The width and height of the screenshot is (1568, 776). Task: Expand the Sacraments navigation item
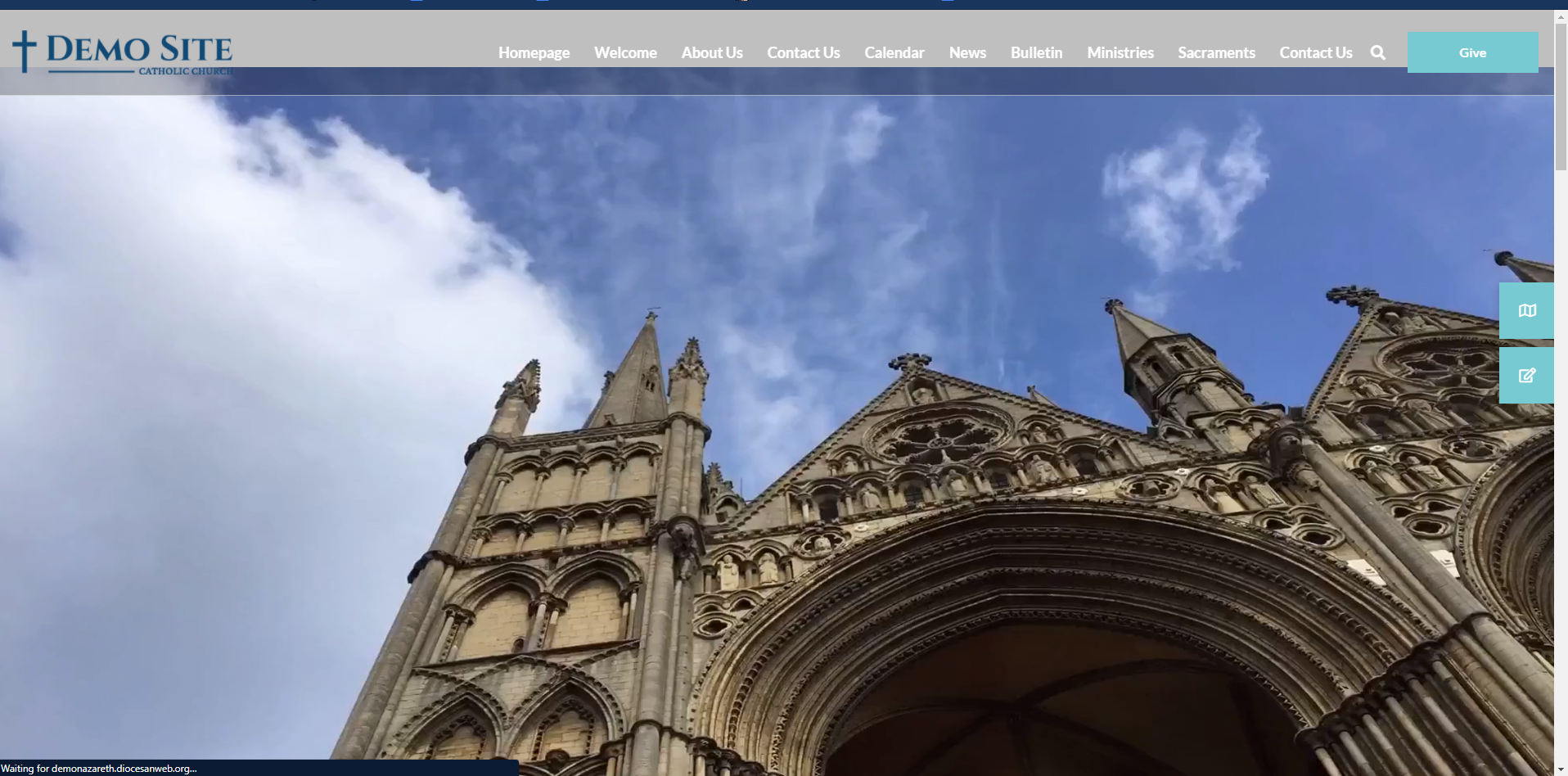[1216, 52]
